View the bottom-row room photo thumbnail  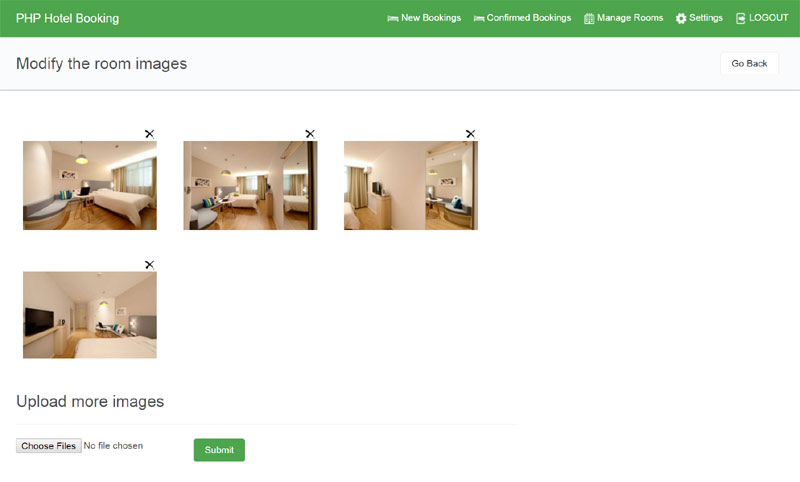coord(90,315)
